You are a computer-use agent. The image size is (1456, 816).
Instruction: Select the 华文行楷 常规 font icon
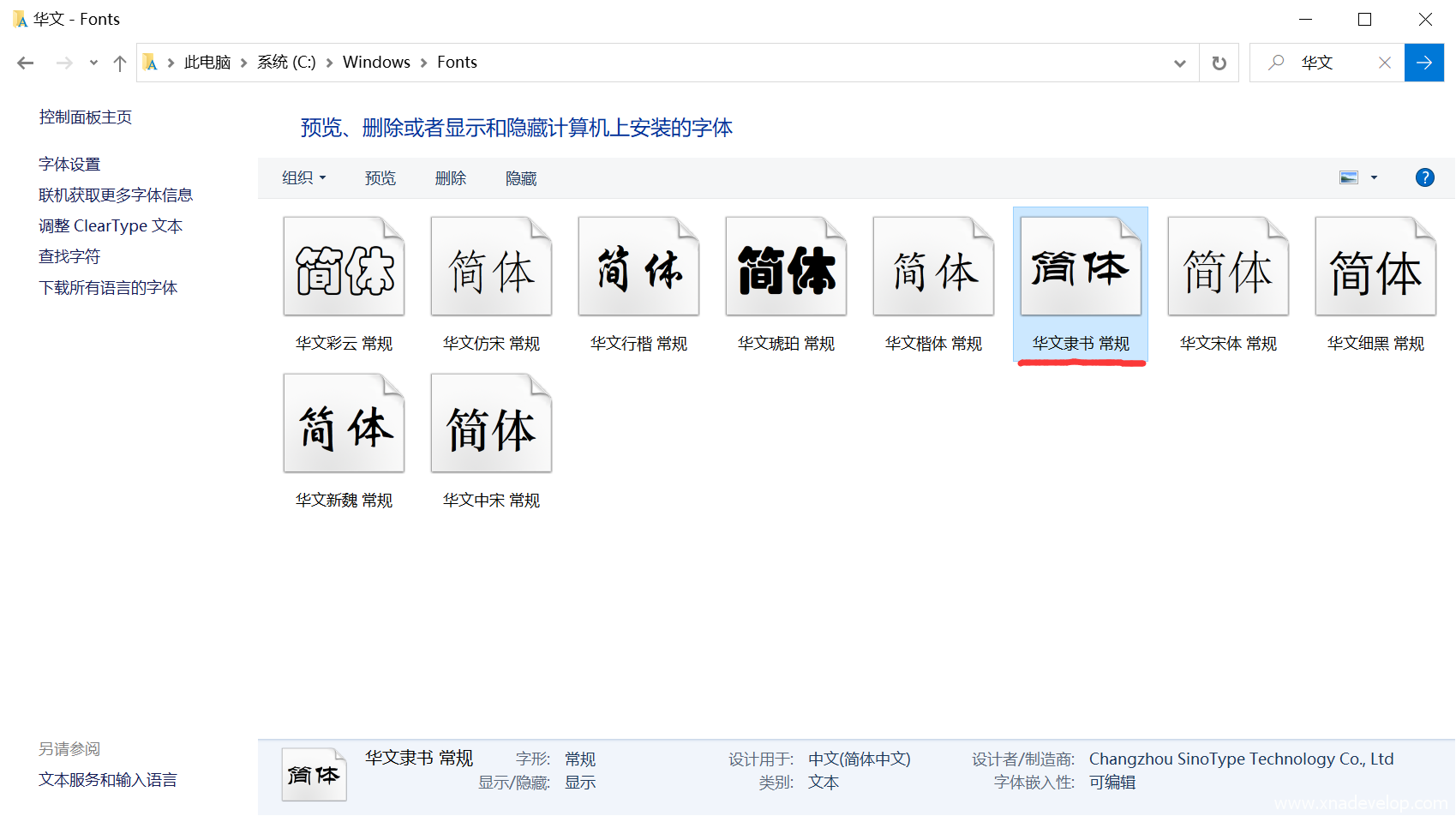click(638, 267)
